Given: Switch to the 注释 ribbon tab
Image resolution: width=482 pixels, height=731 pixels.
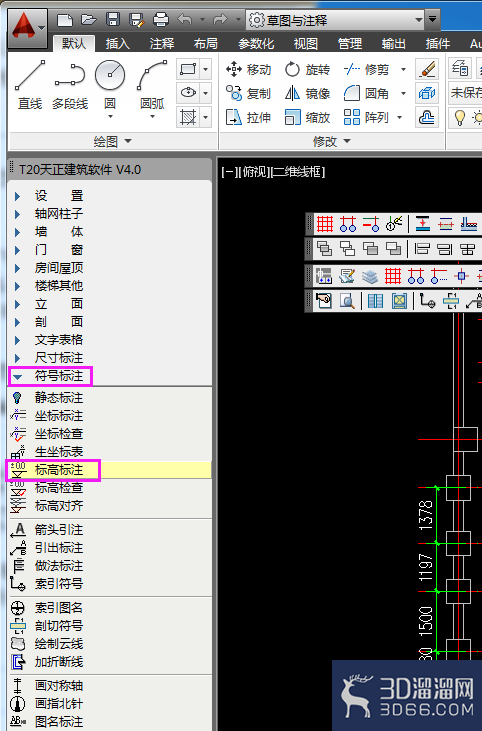Looking at the screenshot, I should [x=161, y=43].
